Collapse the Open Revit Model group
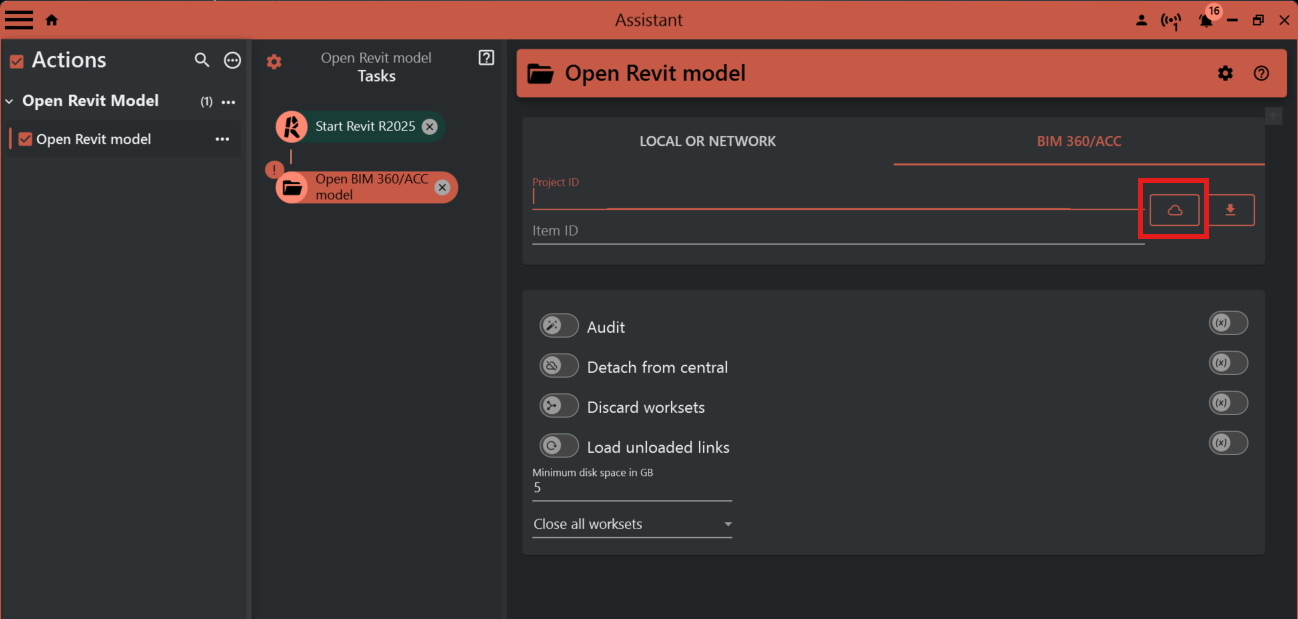Viewport: 1298px width, 619px height. tap(10, 100)
